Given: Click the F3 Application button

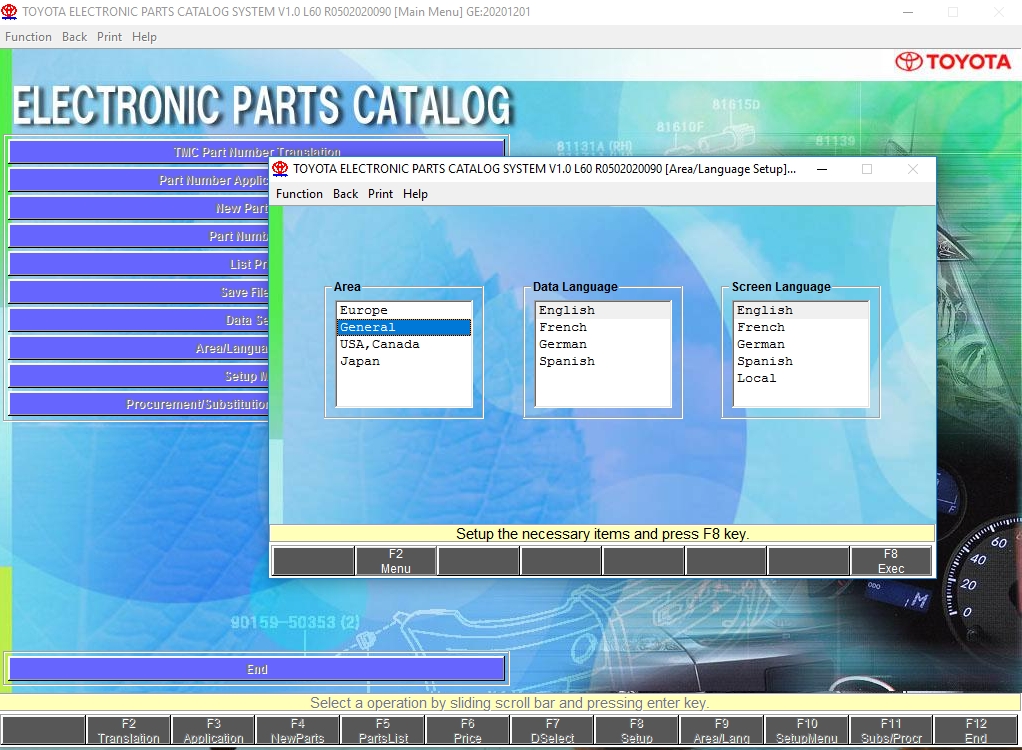Looking at the screenshot, I should 213,731.
